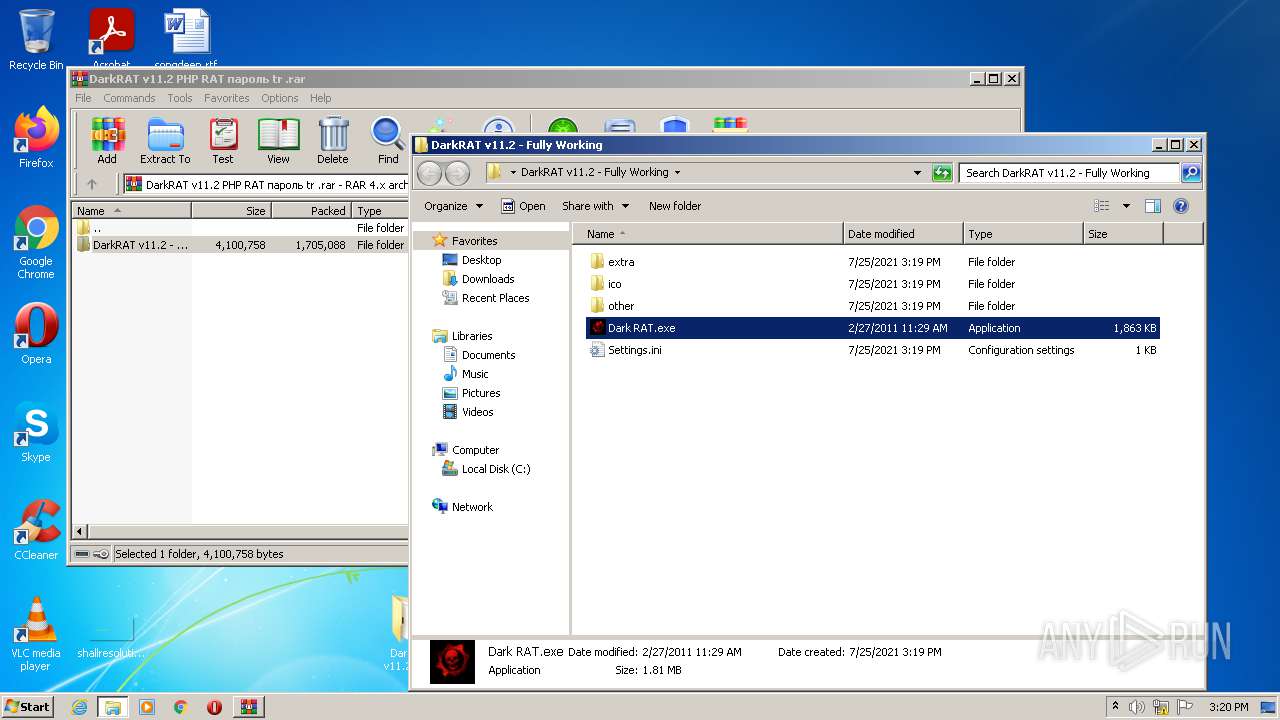Select Downloads in navigation pane
Viewport: 1280px width, 720px height.
tap(487, 279)
